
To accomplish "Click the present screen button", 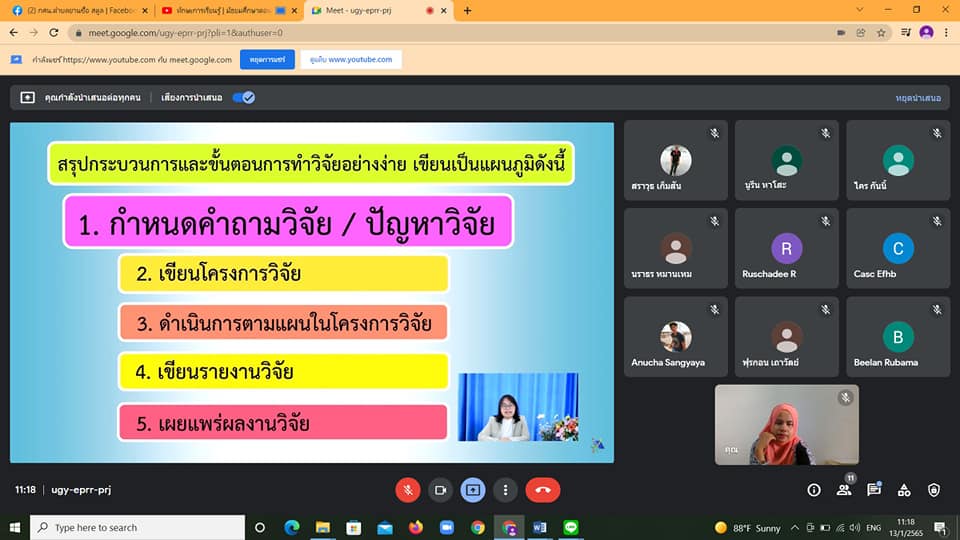I will pyautogui.click(x=473, y=490).
